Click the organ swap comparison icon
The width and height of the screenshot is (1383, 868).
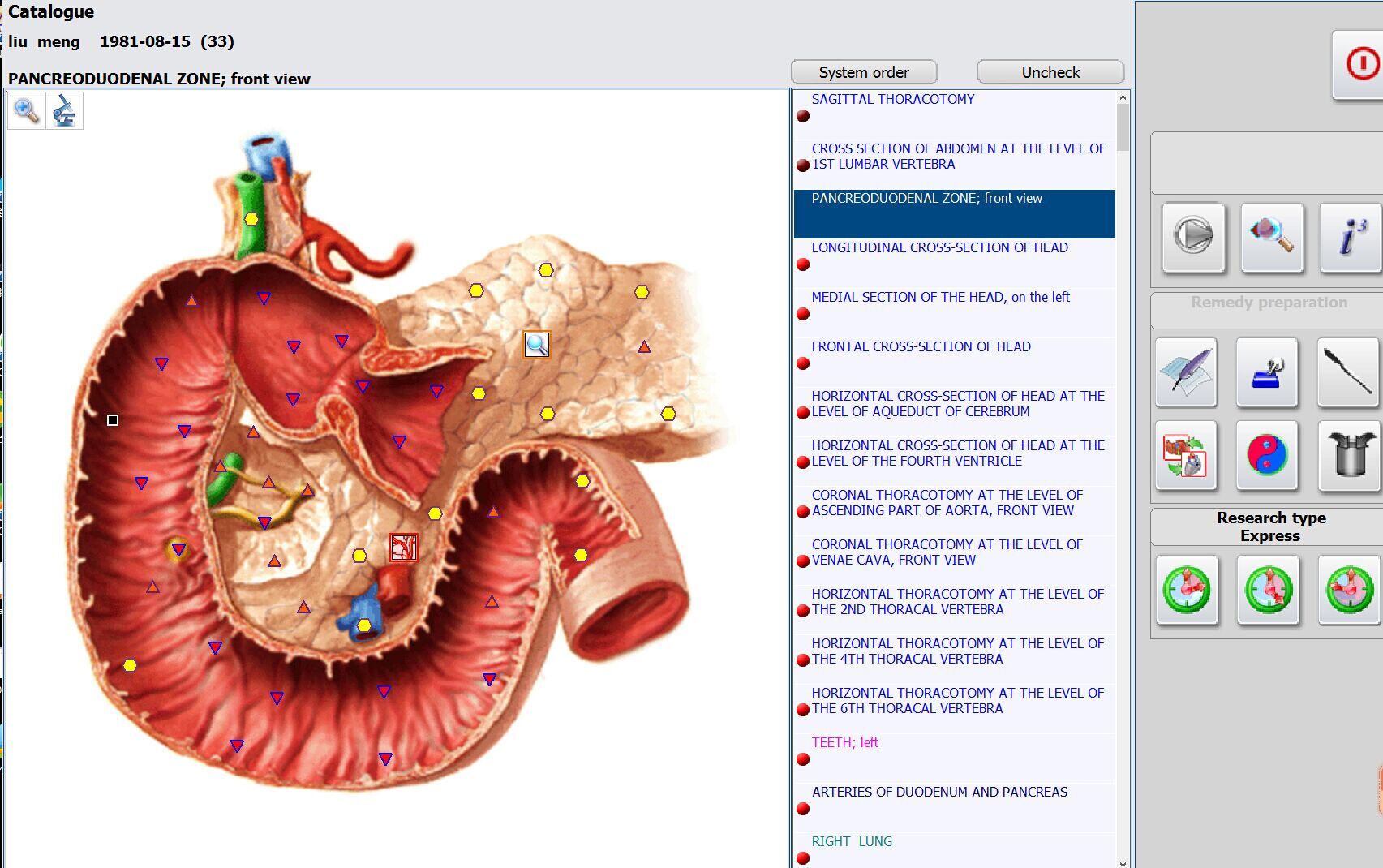tap(1186, 454)
